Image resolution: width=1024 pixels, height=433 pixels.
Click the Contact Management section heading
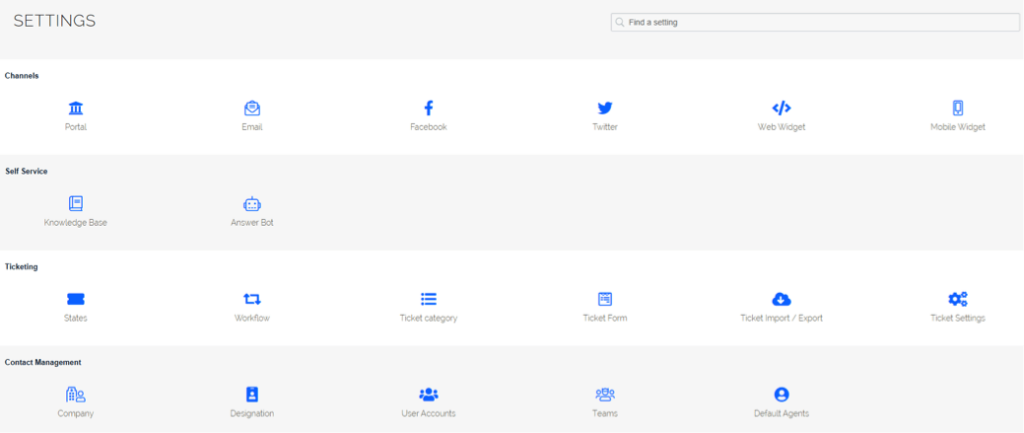(x=43, y=362)
